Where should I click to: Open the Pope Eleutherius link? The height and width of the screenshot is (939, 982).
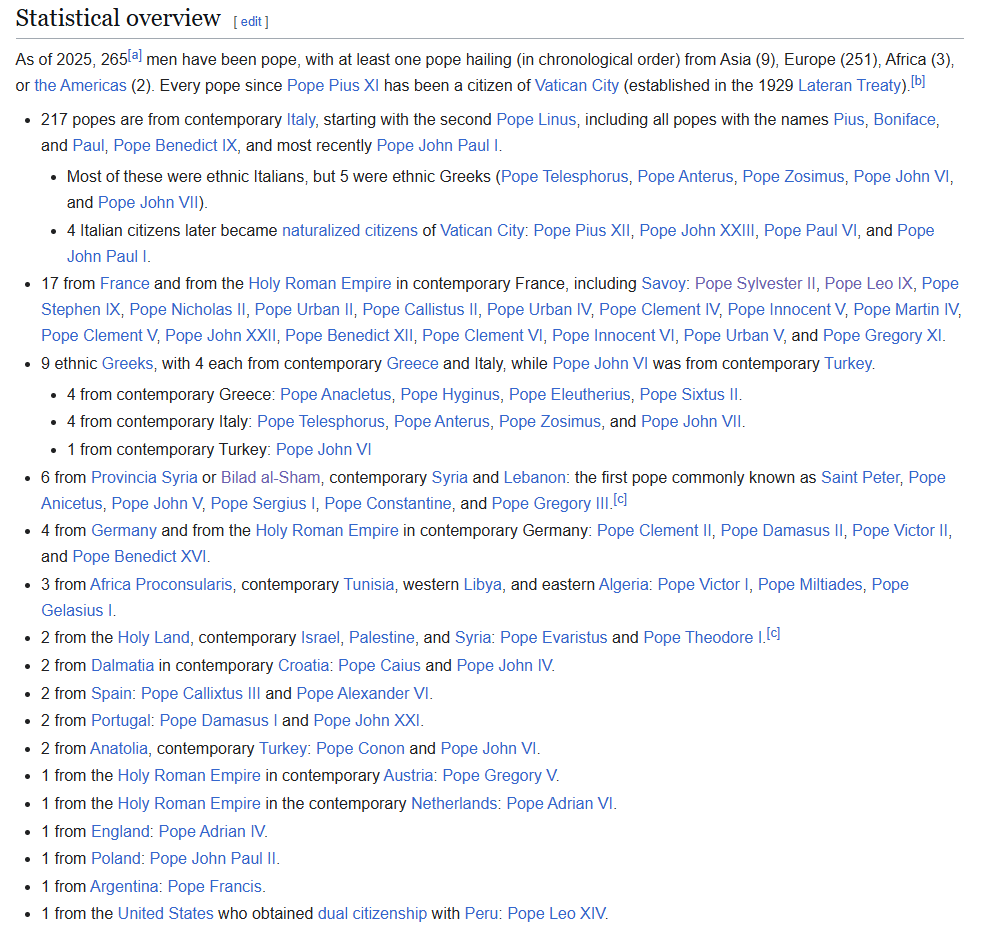[x=569, y=395]
